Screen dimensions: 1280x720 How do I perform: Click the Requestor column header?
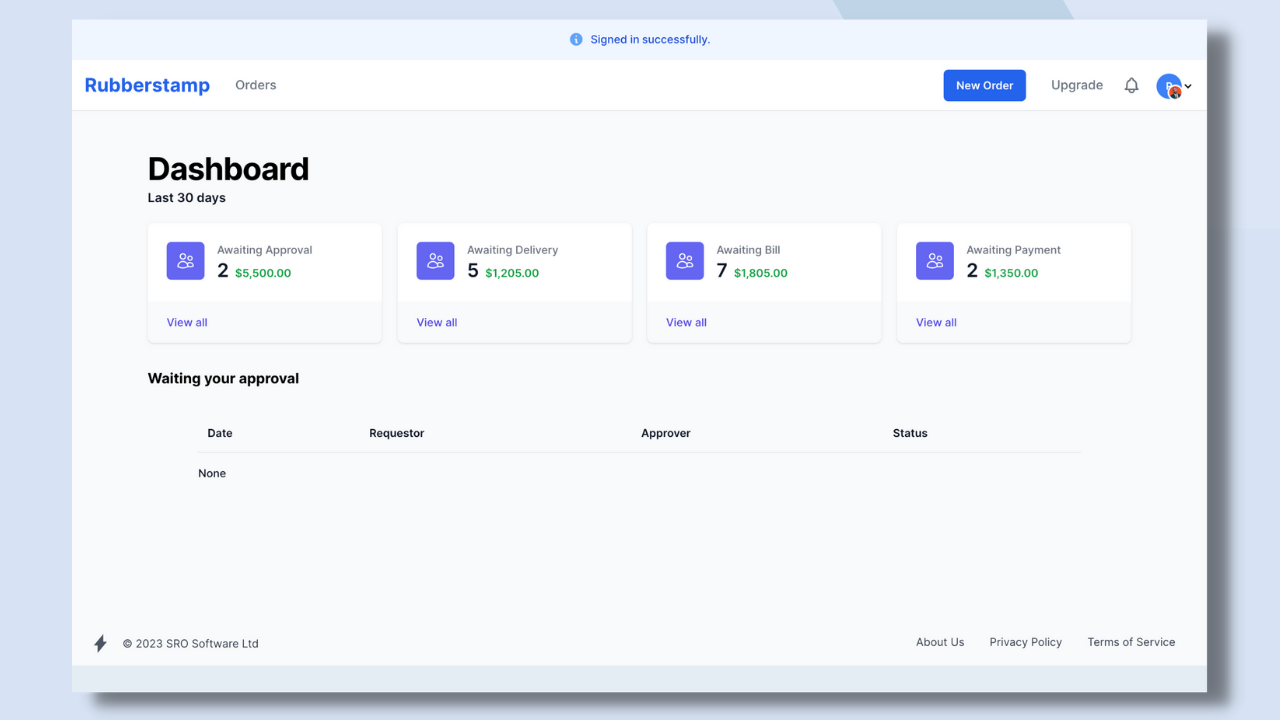pos(397,433)
